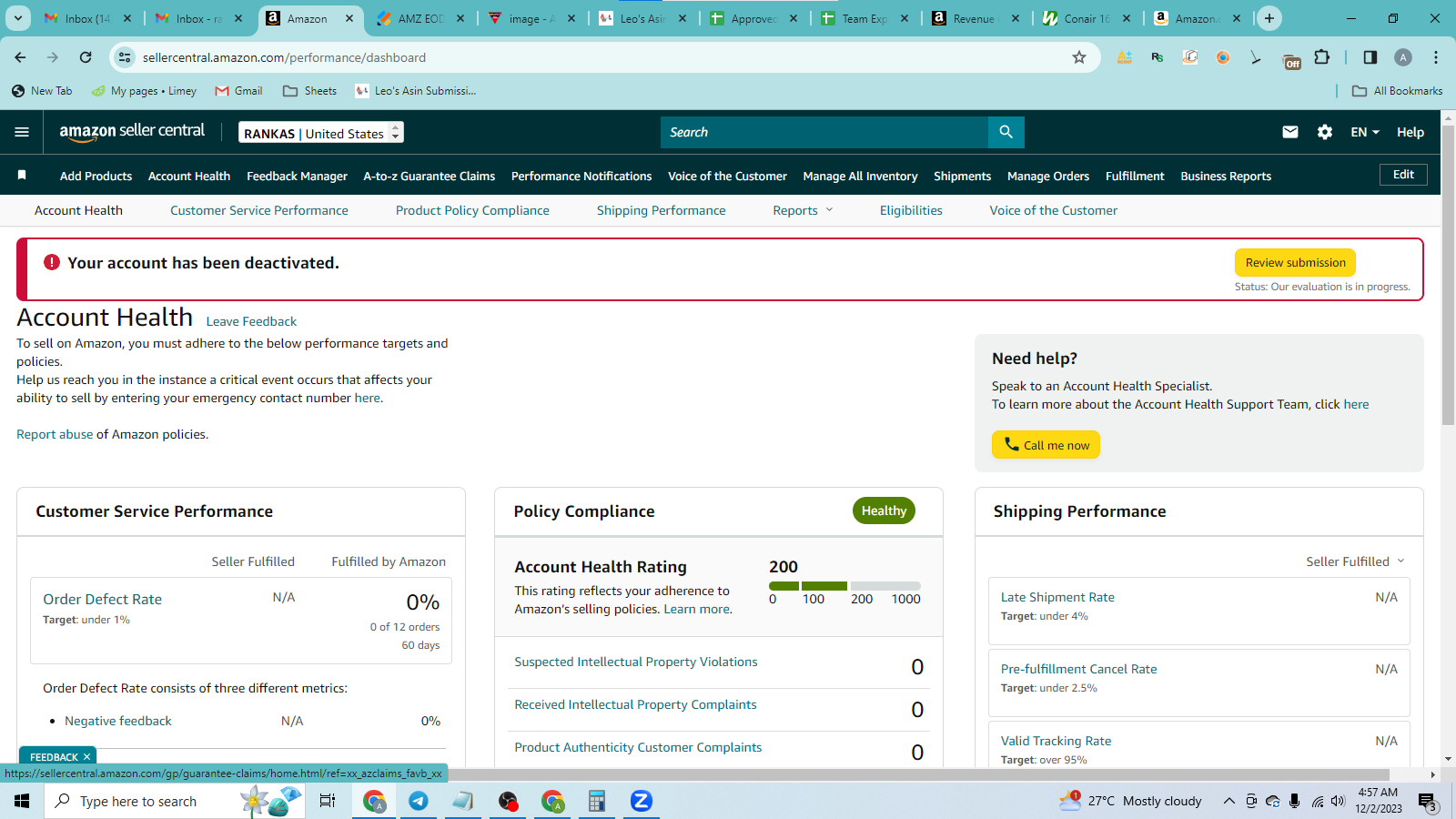The width and height of the screenshot is (1456, 819).
Task: Open Business Reports menu item
Action: click(1226, 176)
